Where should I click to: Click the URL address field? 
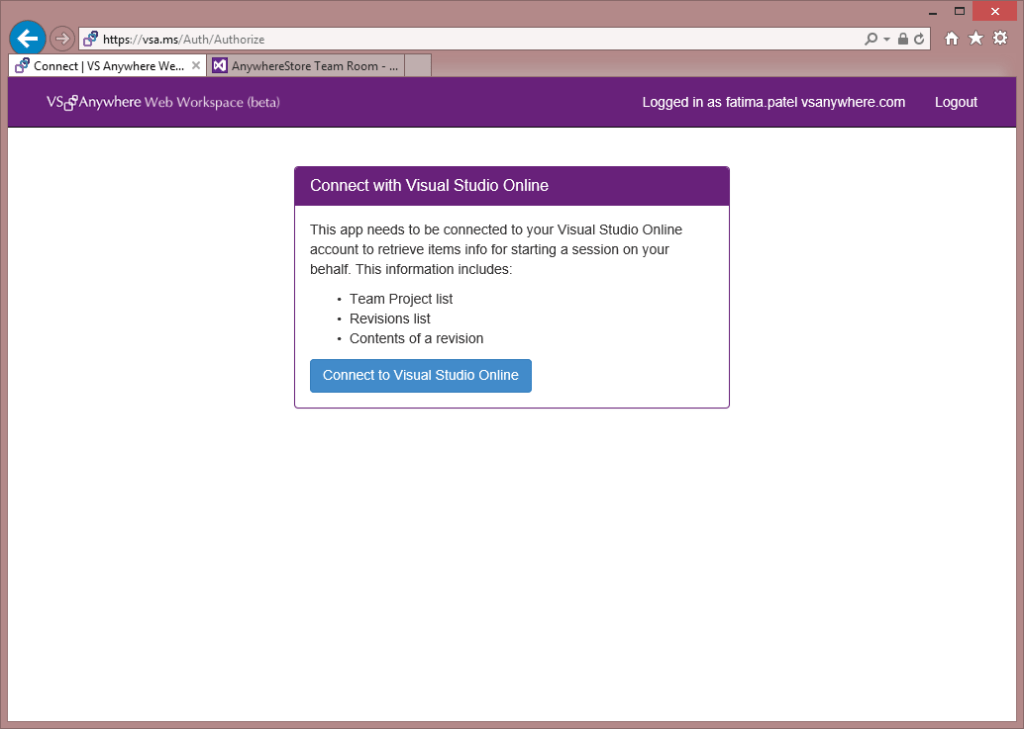(480, 39)
